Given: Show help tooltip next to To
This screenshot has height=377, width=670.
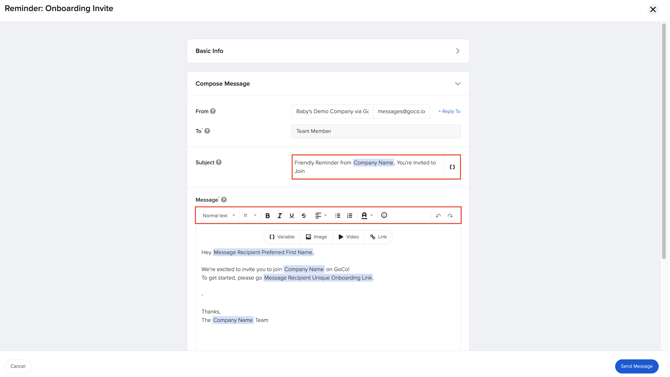Looking at the screenshot, I should point(207,131).
